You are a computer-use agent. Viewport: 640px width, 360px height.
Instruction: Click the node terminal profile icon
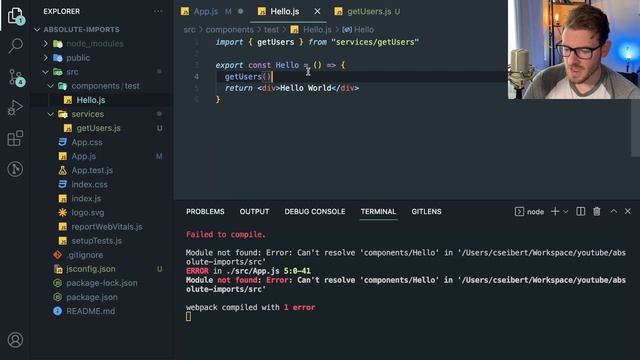tap(519, 211)
